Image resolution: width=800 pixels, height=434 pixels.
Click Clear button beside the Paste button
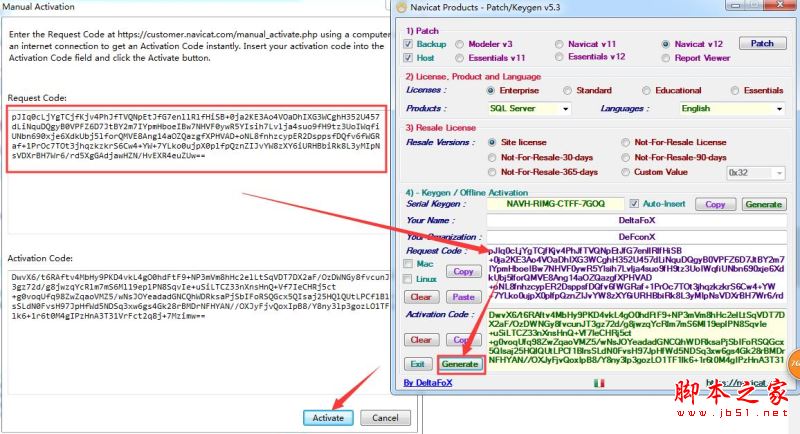[421, 297]
